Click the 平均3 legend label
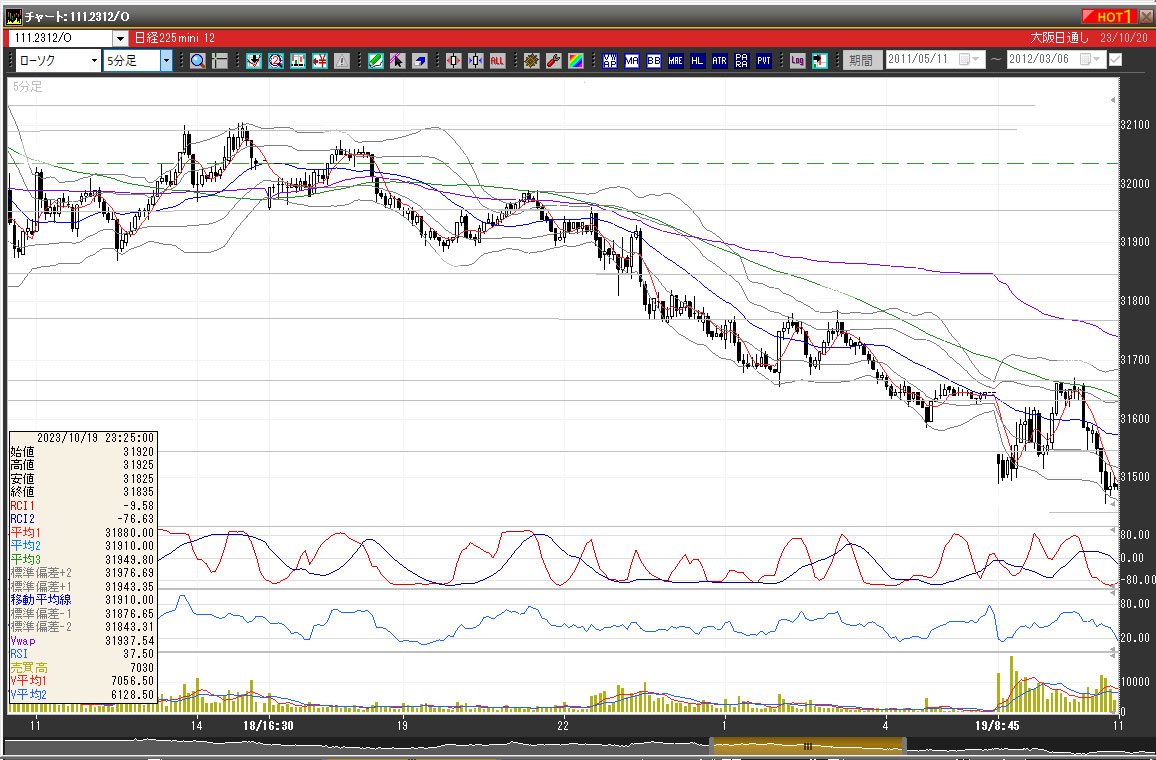Screen dimensions: 1156x760 coord(26,559)
